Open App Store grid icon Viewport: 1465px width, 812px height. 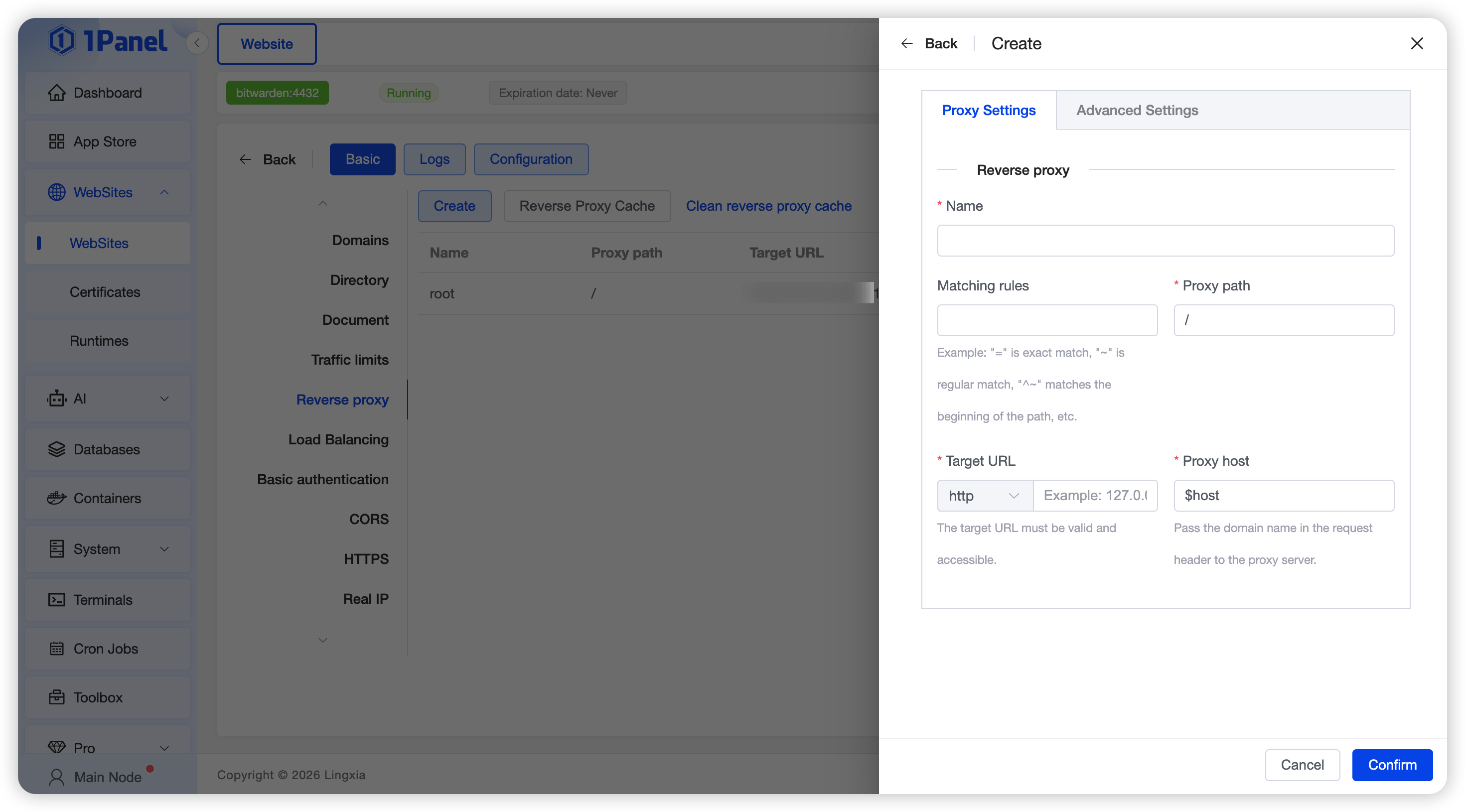56,141
